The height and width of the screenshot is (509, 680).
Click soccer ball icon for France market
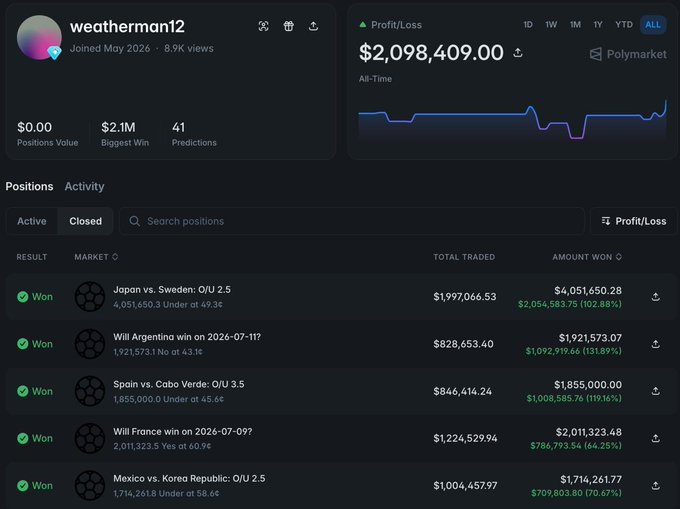click(x=90, y=438)
